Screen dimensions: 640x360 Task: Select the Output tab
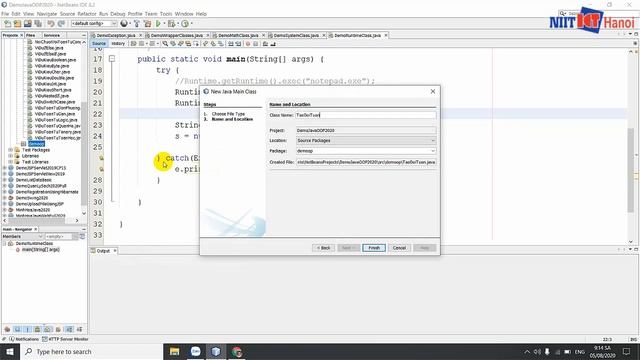click(x=103, y=251)
